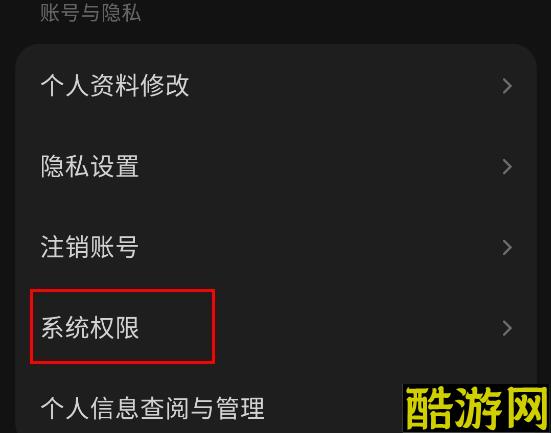Select the 注销账号 option
551x433 pixels.
(276, 247)
